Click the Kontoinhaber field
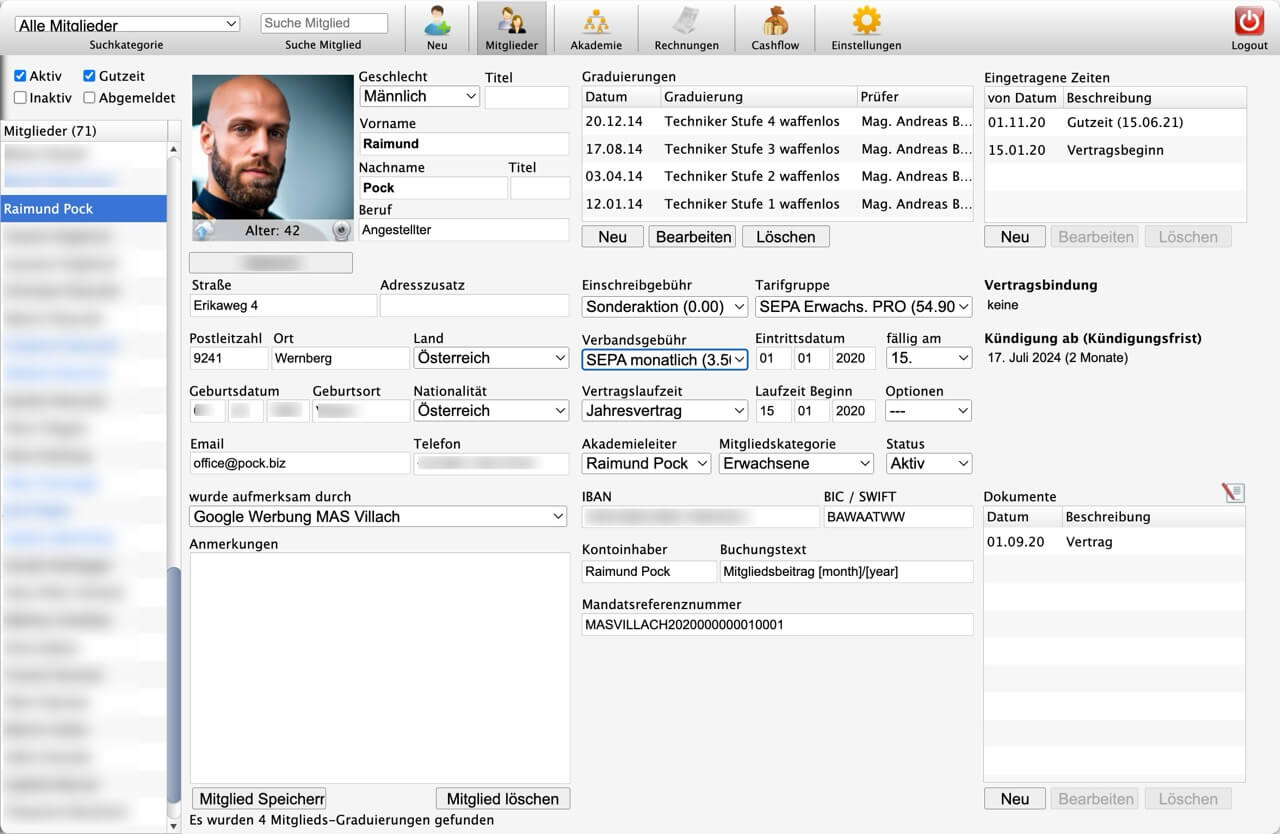 tap(648, 571)
